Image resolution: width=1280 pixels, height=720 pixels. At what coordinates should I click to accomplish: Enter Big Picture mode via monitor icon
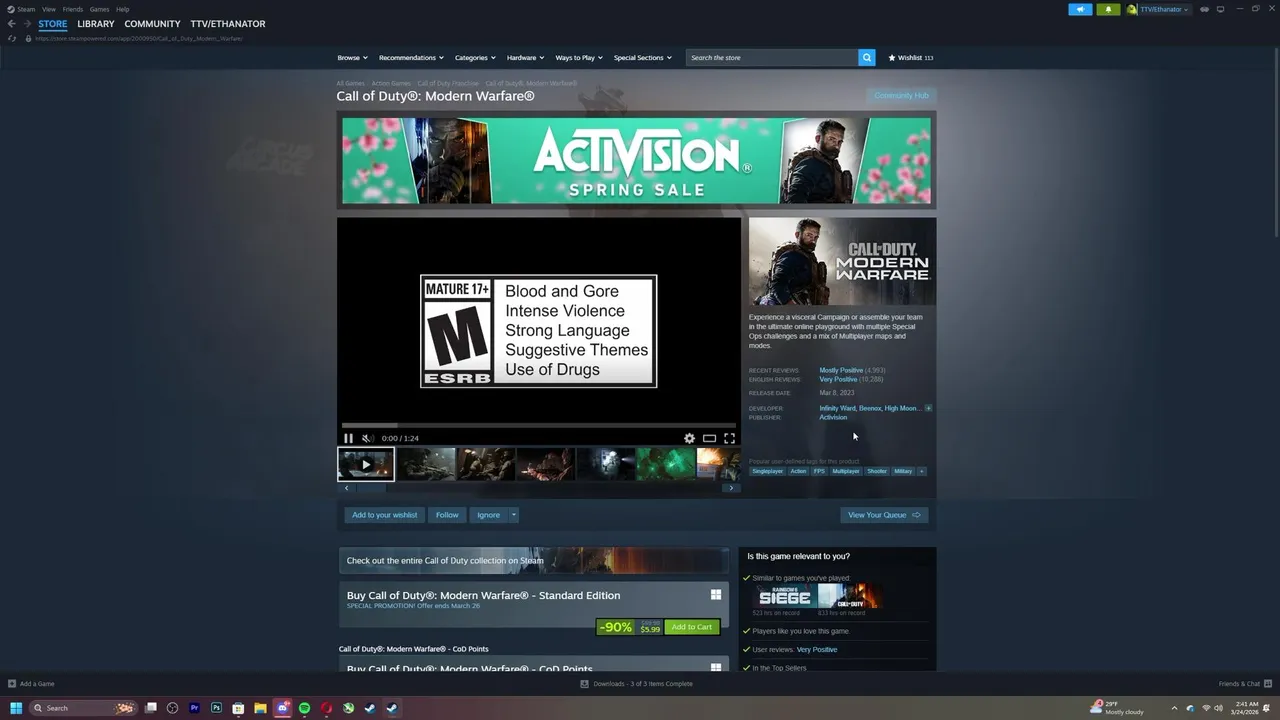coord(1220,9)
